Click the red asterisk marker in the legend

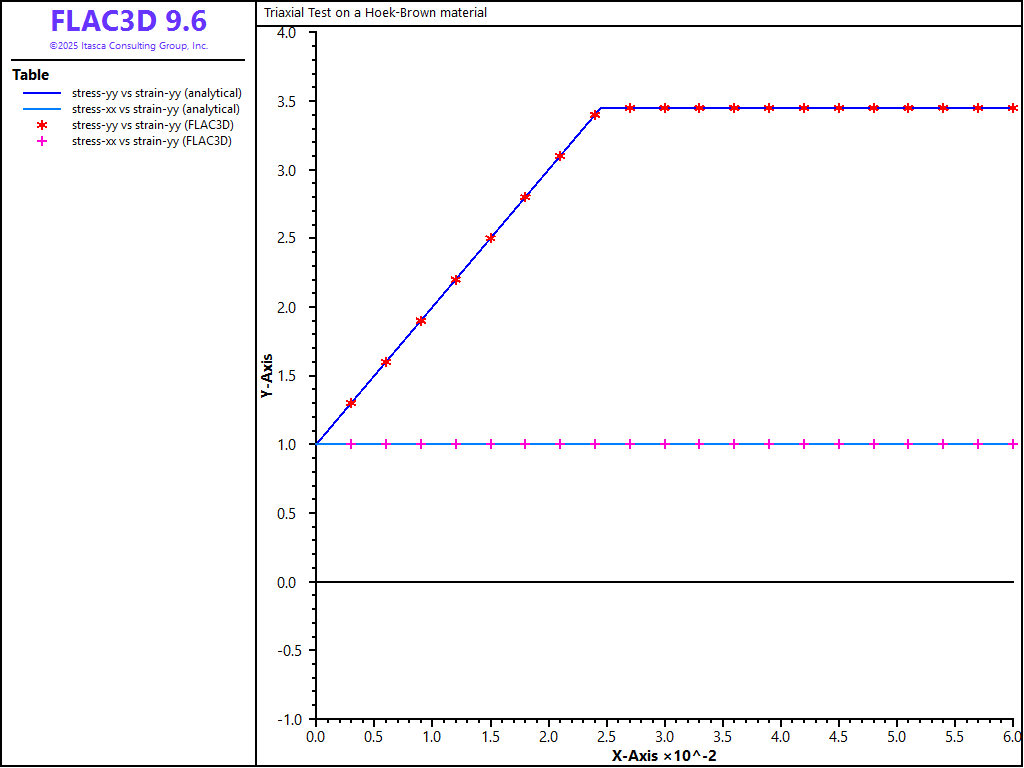[42, 125]
